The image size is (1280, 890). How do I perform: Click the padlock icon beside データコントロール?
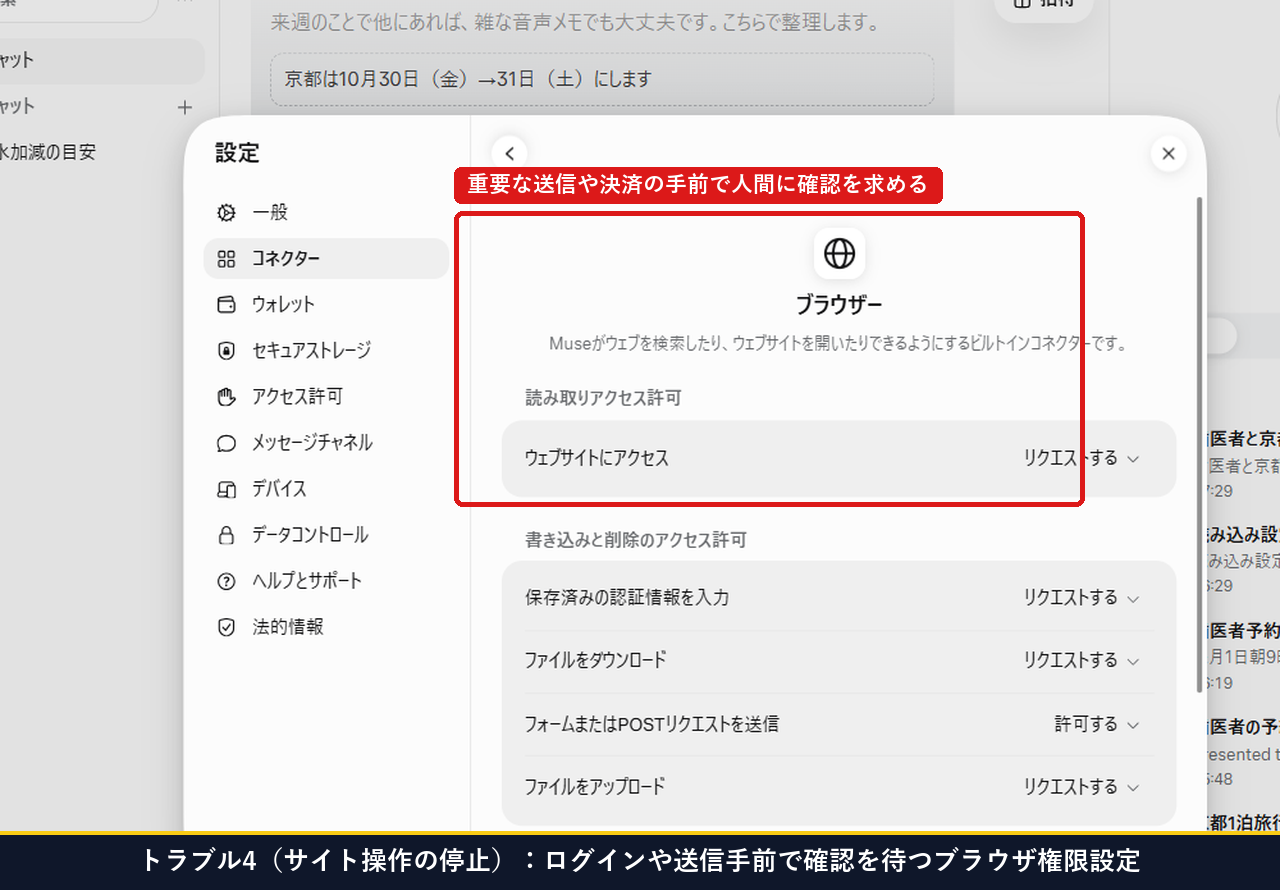226,535
